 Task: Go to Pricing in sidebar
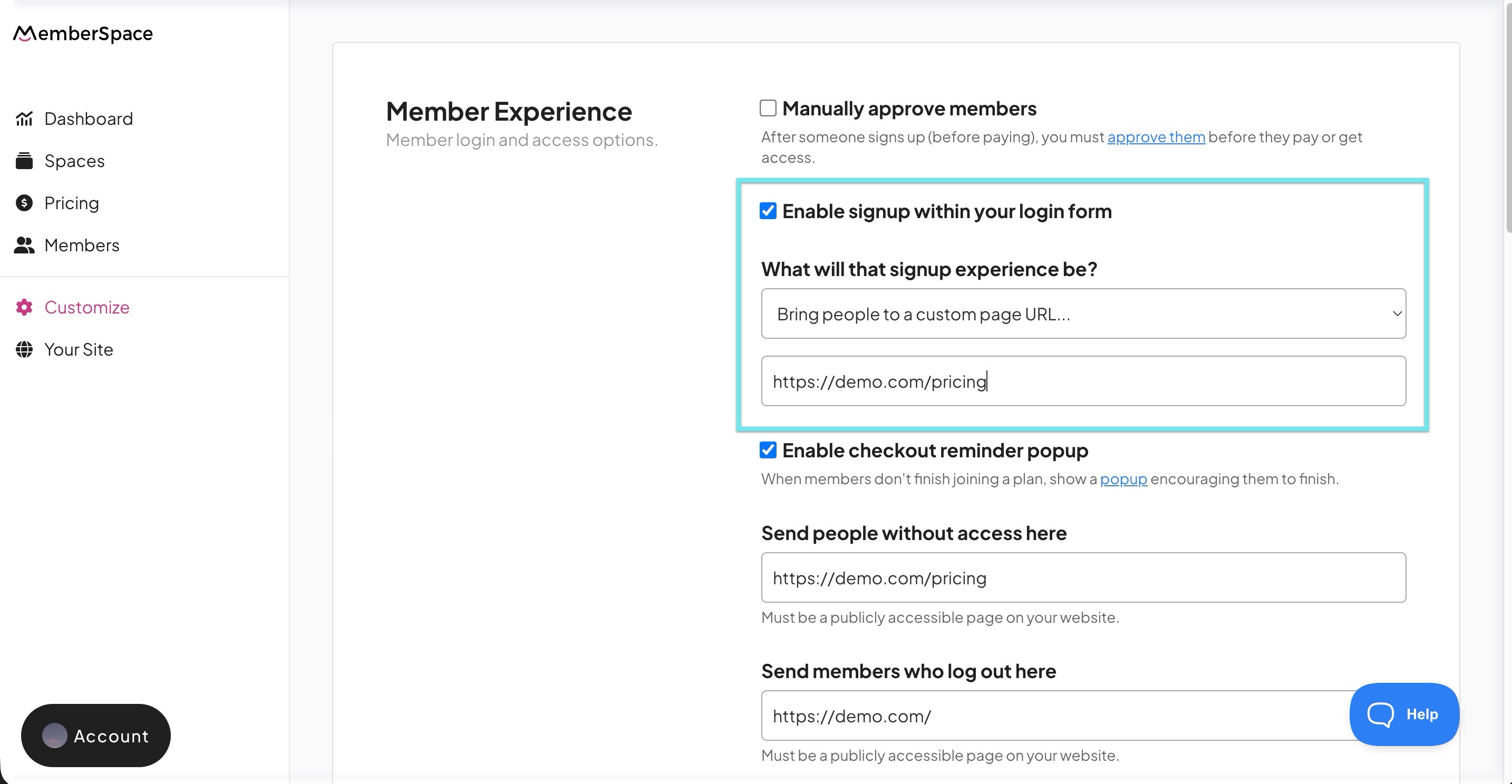72,203
